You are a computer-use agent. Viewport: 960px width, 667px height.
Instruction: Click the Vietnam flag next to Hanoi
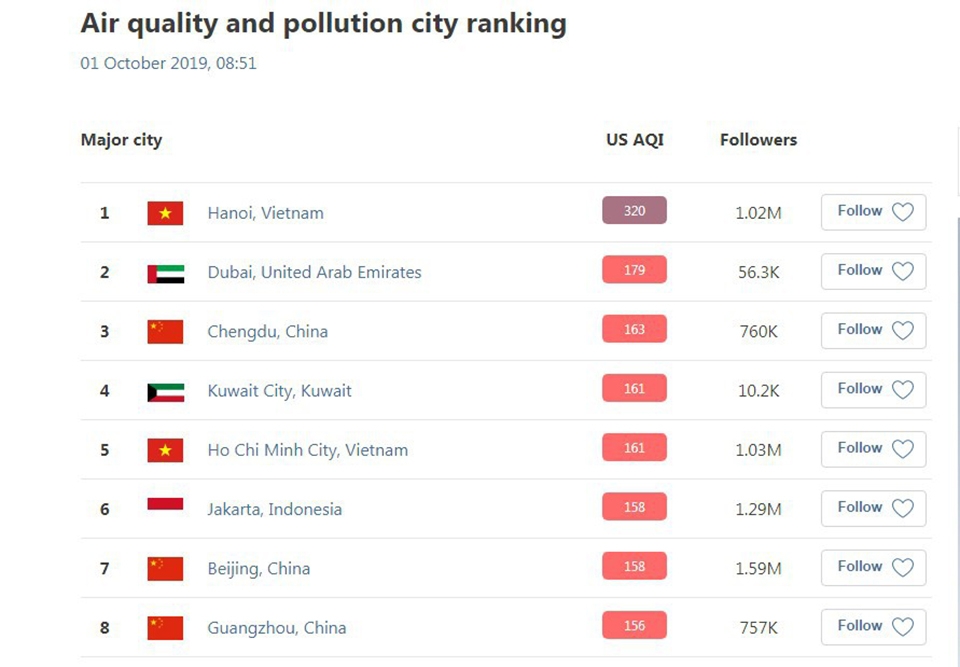(165, 212)
